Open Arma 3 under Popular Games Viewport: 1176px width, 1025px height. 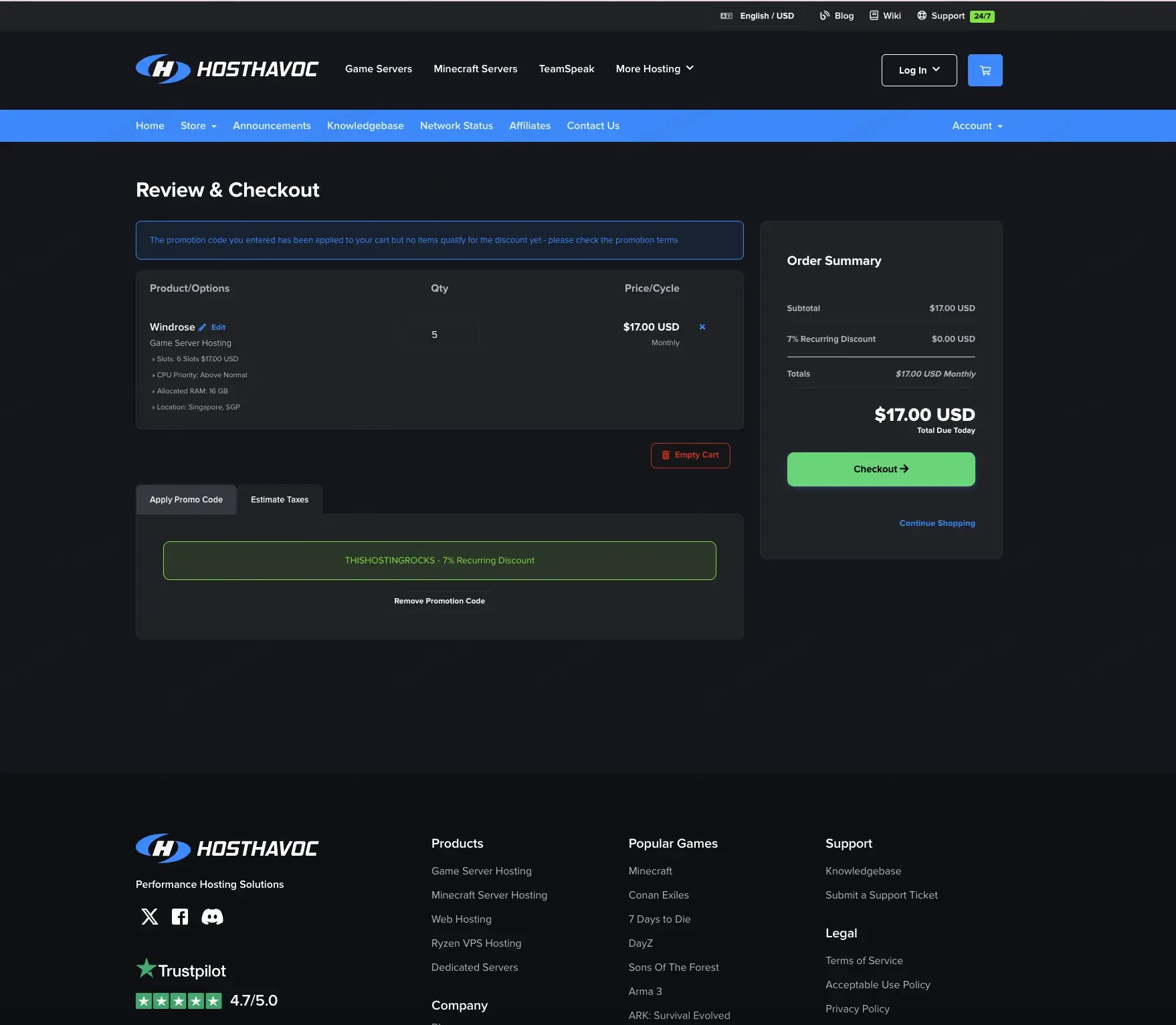pyautogui.click(x=646, y=992)
